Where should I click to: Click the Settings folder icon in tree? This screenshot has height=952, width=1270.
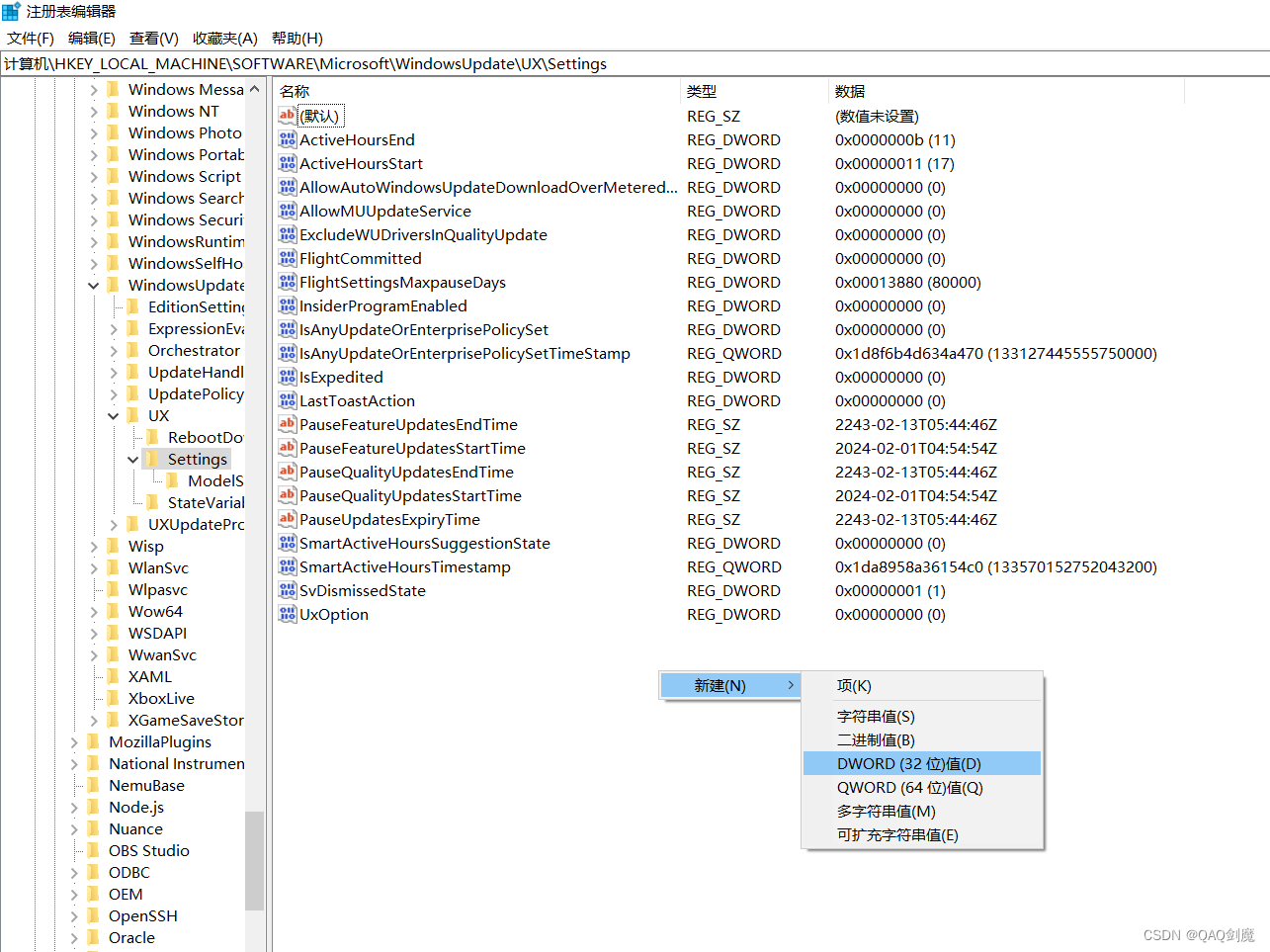(152, 459)
